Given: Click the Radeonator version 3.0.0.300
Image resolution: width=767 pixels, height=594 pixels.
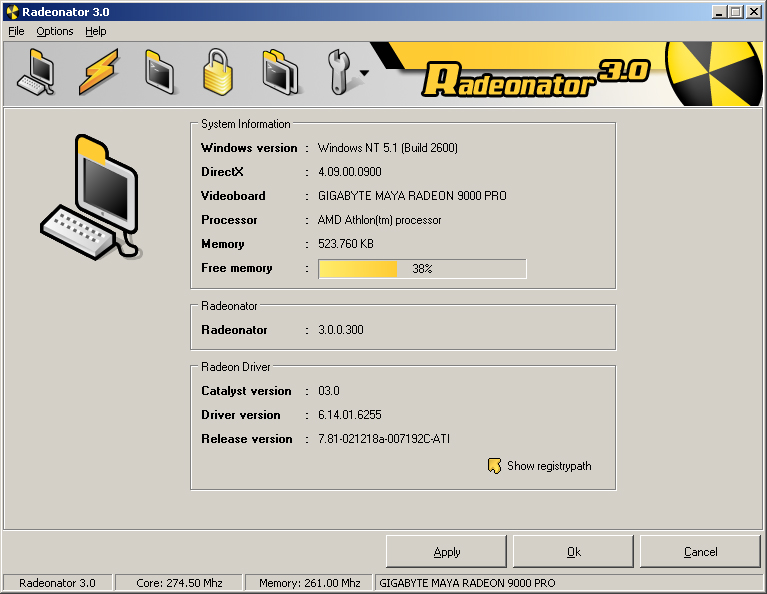Looking at the screenshot, I should tap(341, 330).
